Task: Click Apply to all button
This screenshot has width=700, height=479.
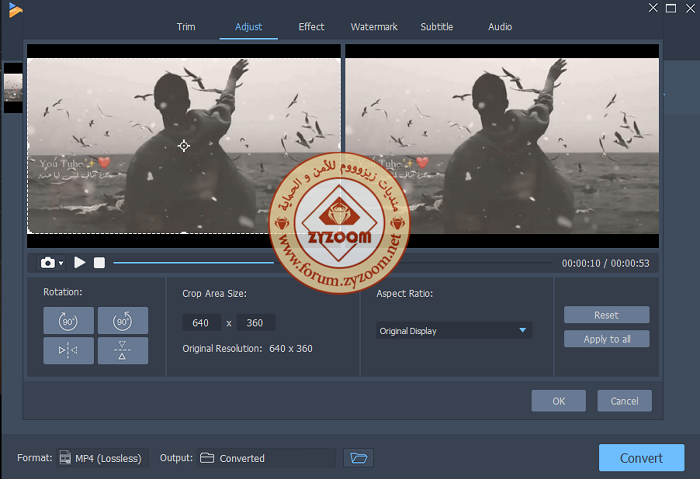Action: (606, 339)
